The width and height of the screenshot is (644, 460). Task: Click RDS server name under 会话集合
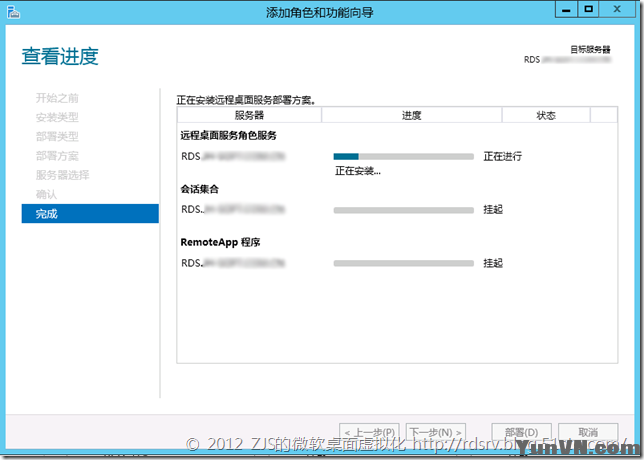coord(233,209)
